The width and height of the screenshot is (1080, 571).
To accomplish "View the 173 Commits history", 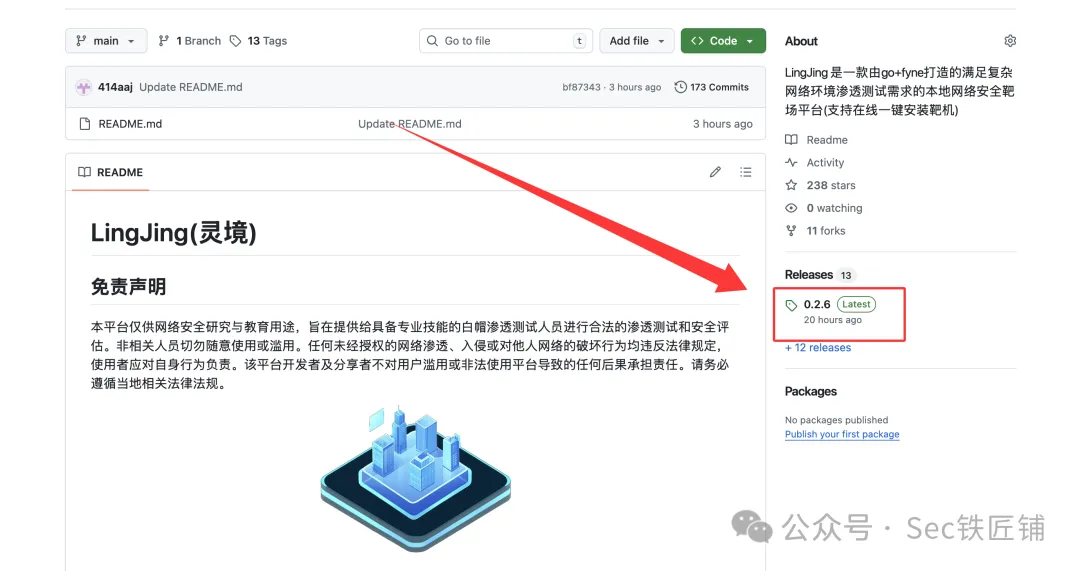I will pyautogui.click(x=712, y=87).
